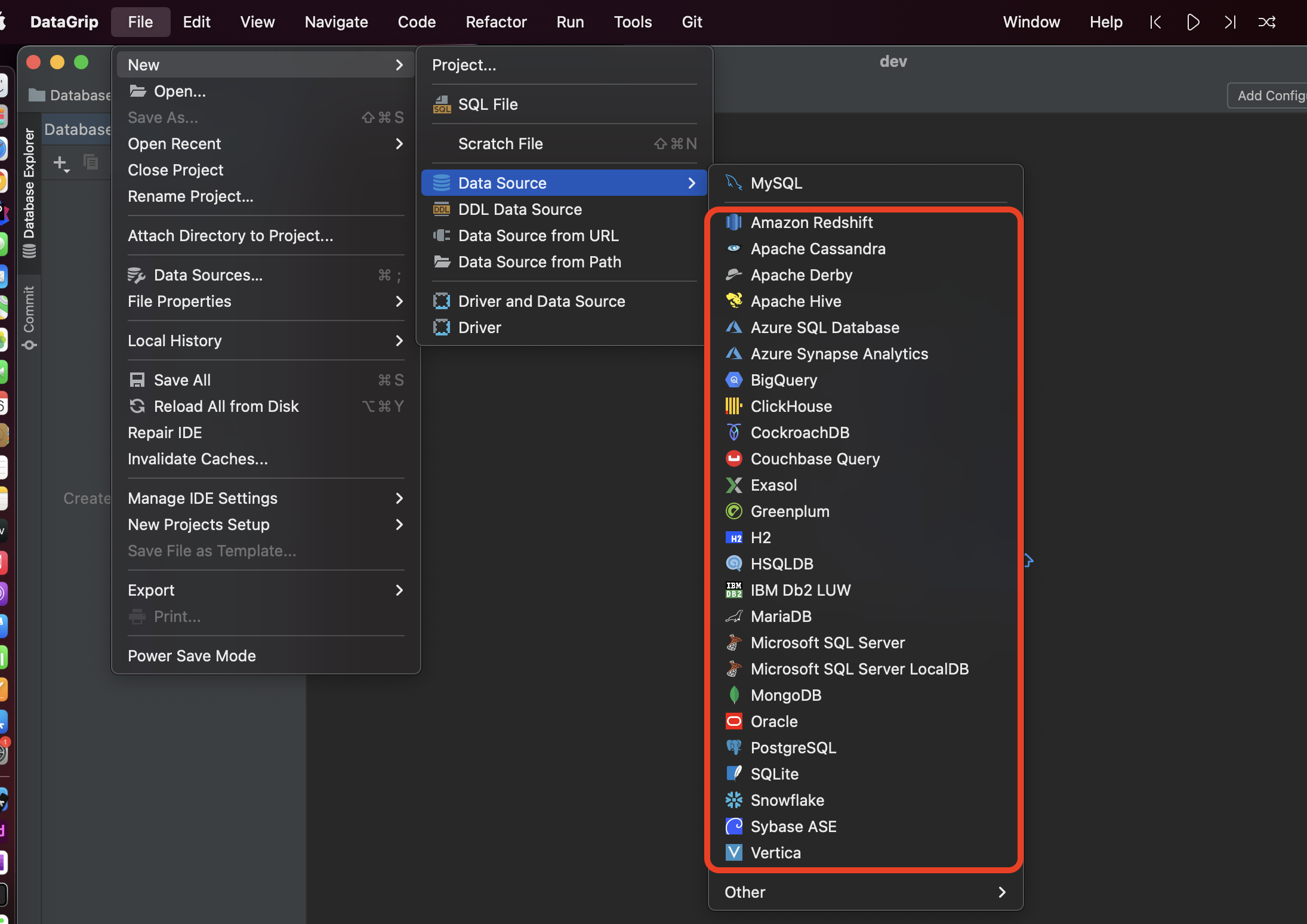Choose Amazon Redshift data source
This screenshot has height=924, width=1307.
865,223
